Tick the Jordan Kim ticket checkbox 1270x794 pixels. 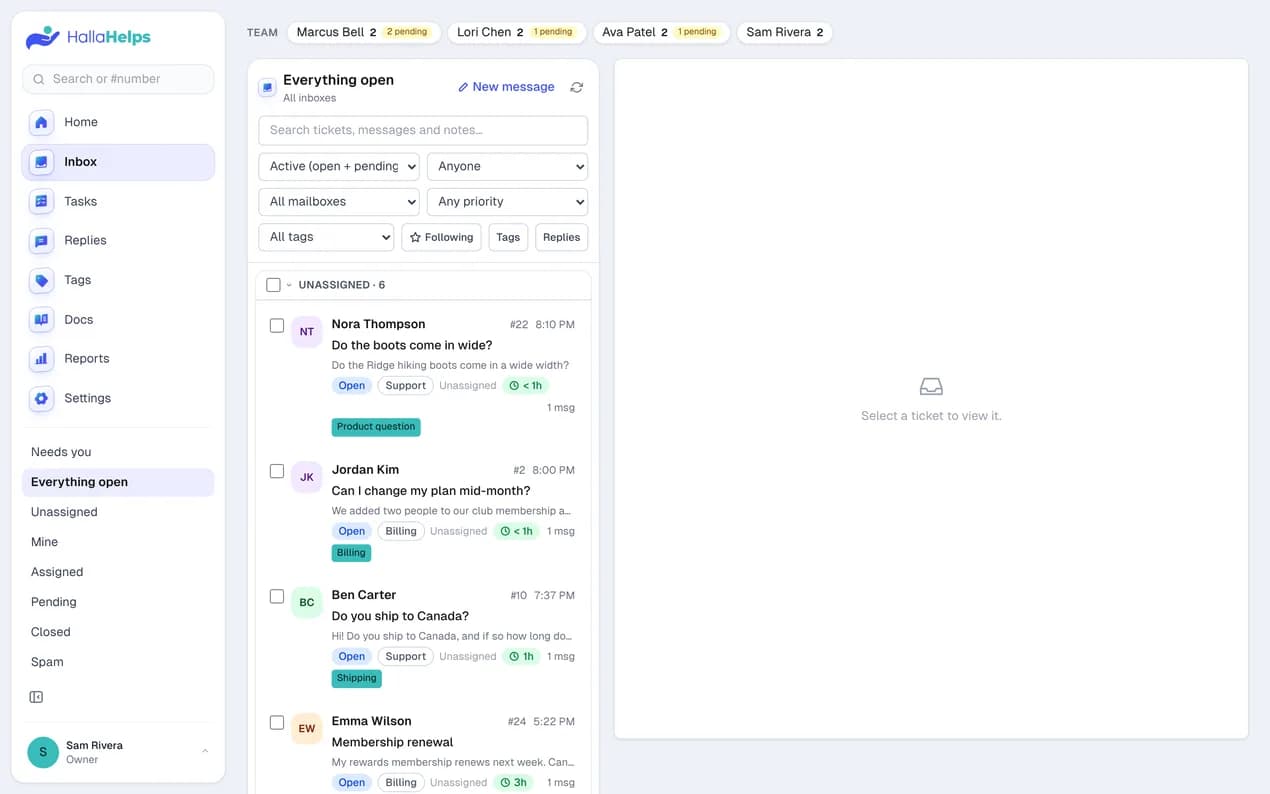pos(277,471)
